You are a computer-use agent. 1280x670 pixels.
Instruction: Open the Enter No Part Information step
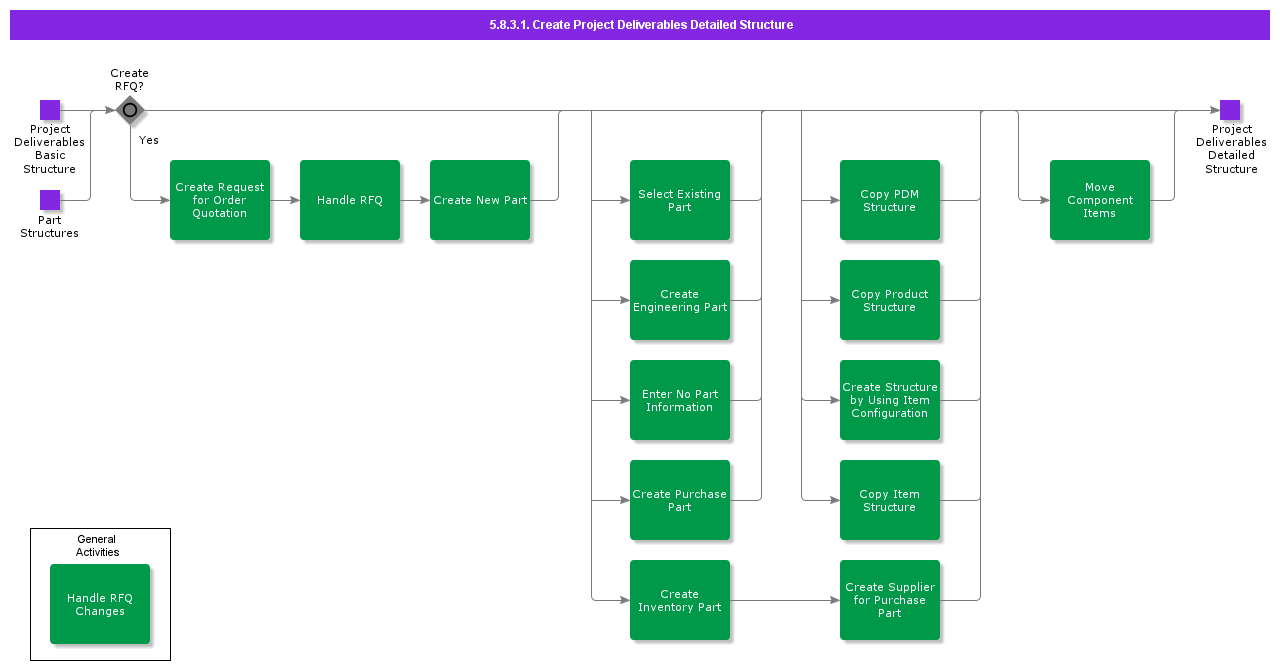680,400
